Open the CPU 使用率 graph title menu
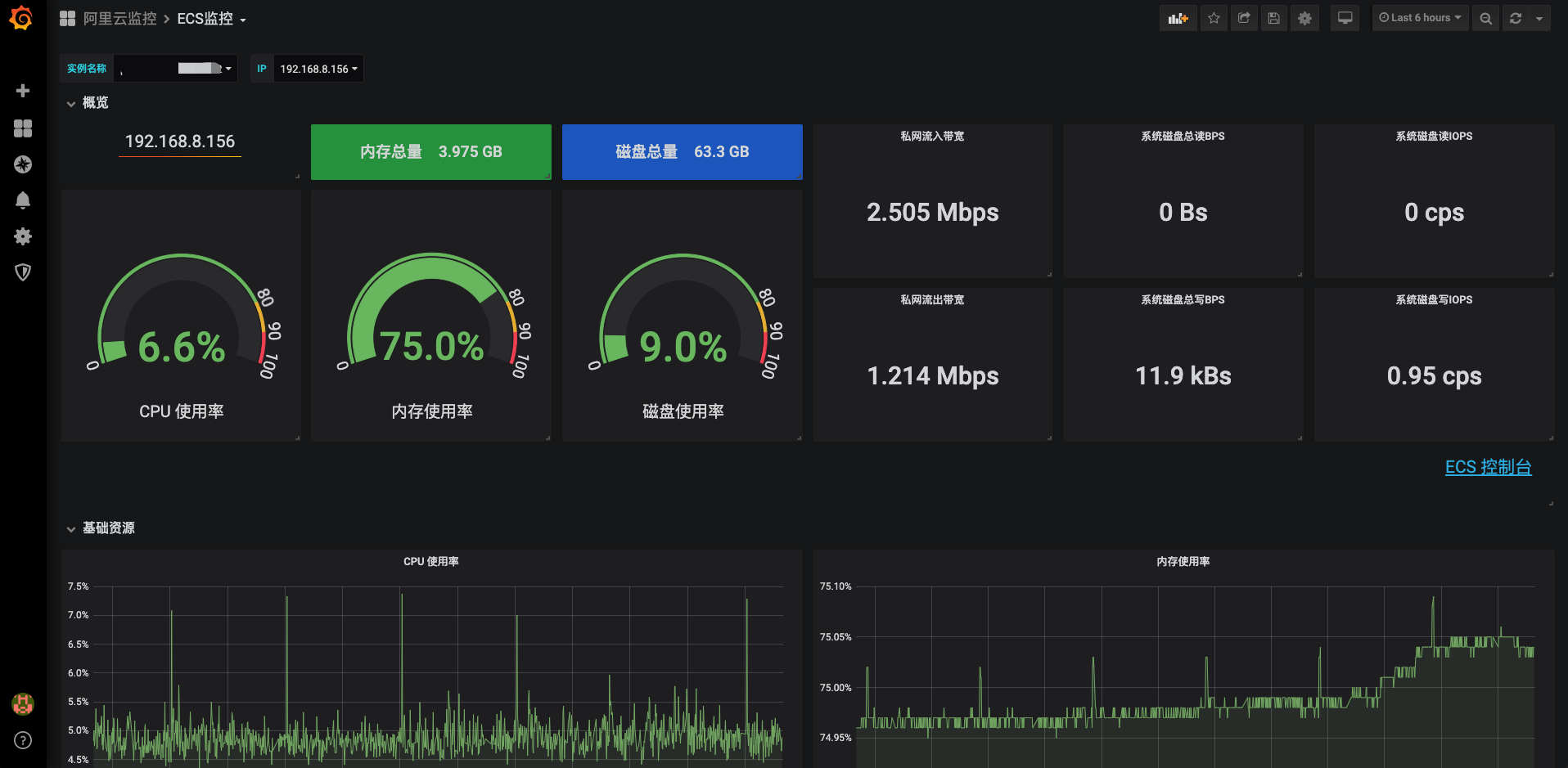Screen dimensions: 1568x768 coord(431,562)
